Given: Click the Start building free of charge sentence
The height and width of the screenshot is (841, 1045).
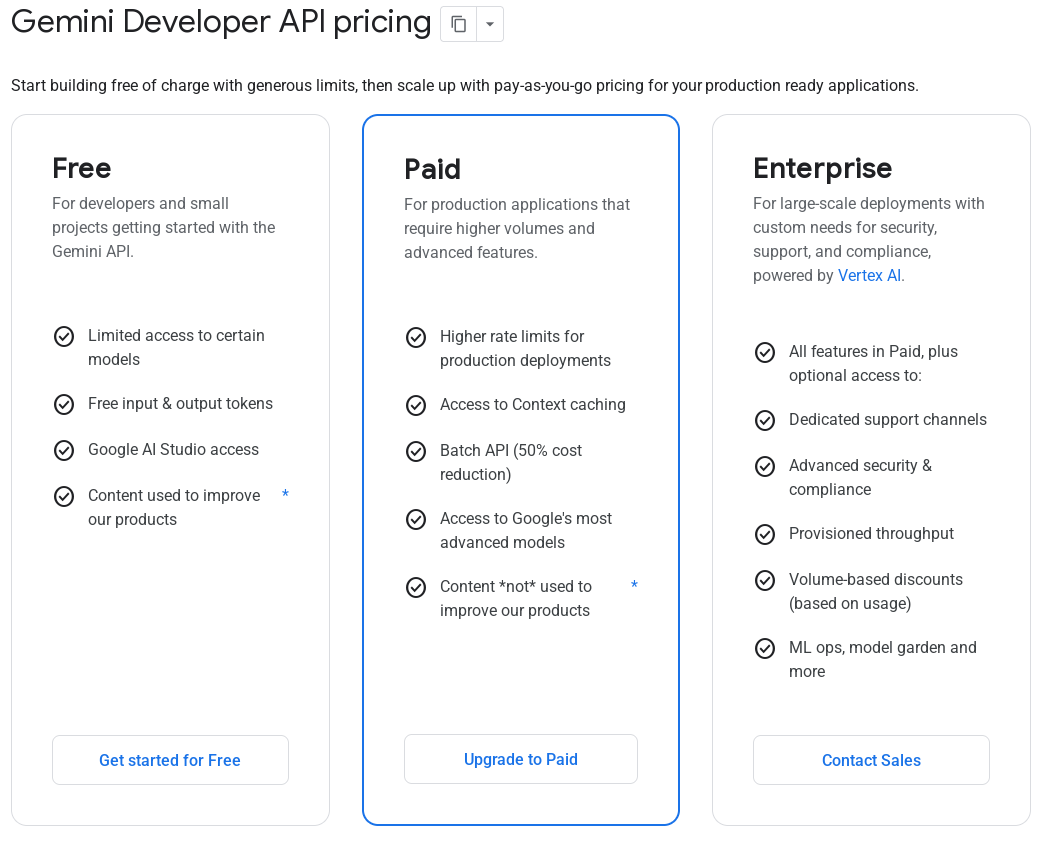Looking at the screenshot, I should click(x=465, y=85).
